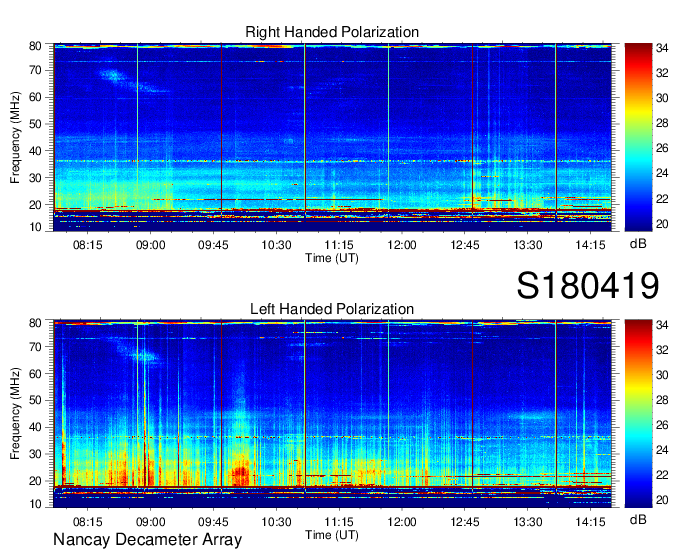Click the "12:45" tick on Right Handed time axis
The width and height of the screenshot is (680, 552).
coord(465,245)
